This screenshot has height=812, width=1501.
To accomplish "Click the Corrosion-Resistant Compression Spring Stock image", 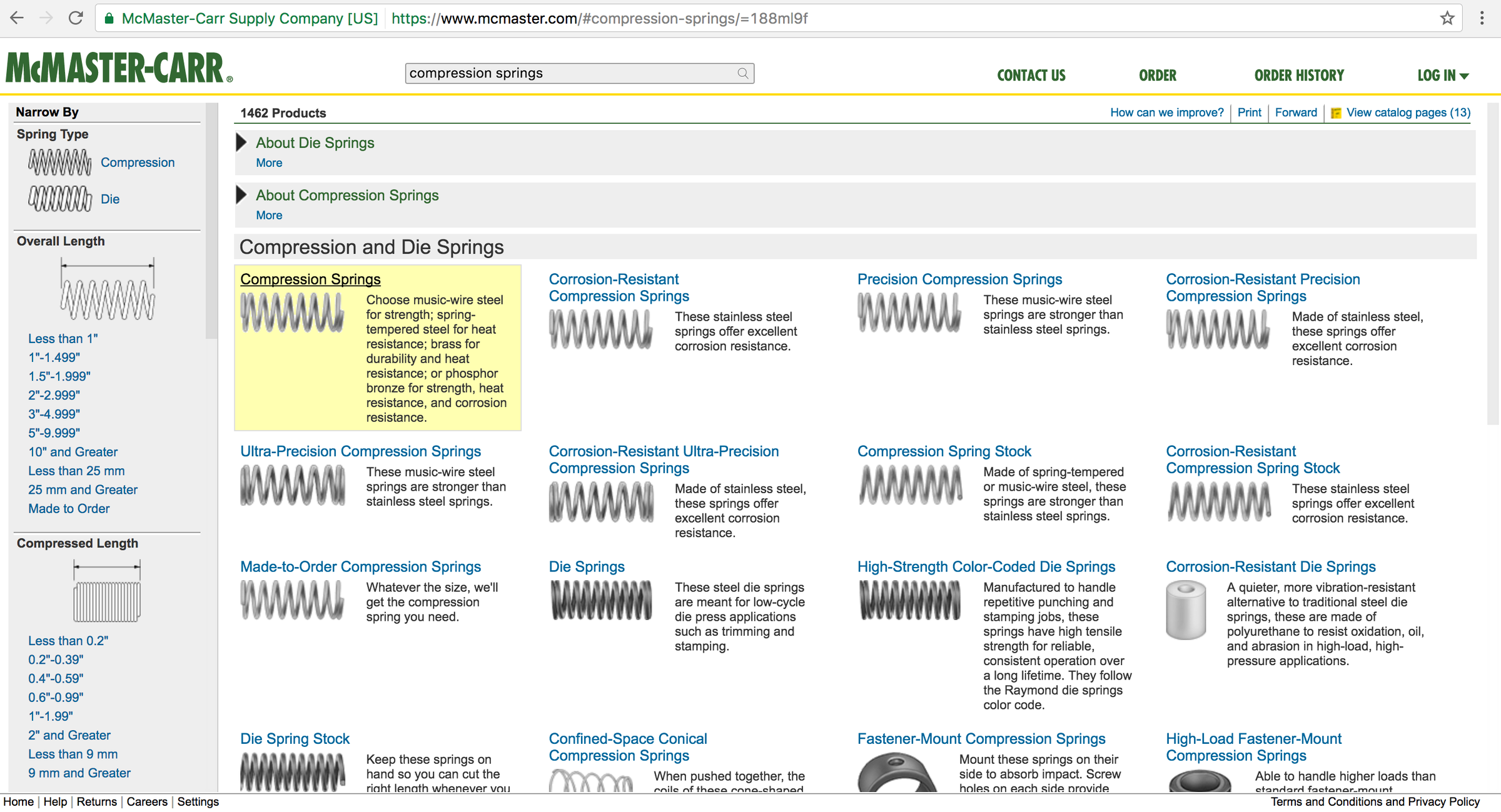I will click(x=1218, y=501).
